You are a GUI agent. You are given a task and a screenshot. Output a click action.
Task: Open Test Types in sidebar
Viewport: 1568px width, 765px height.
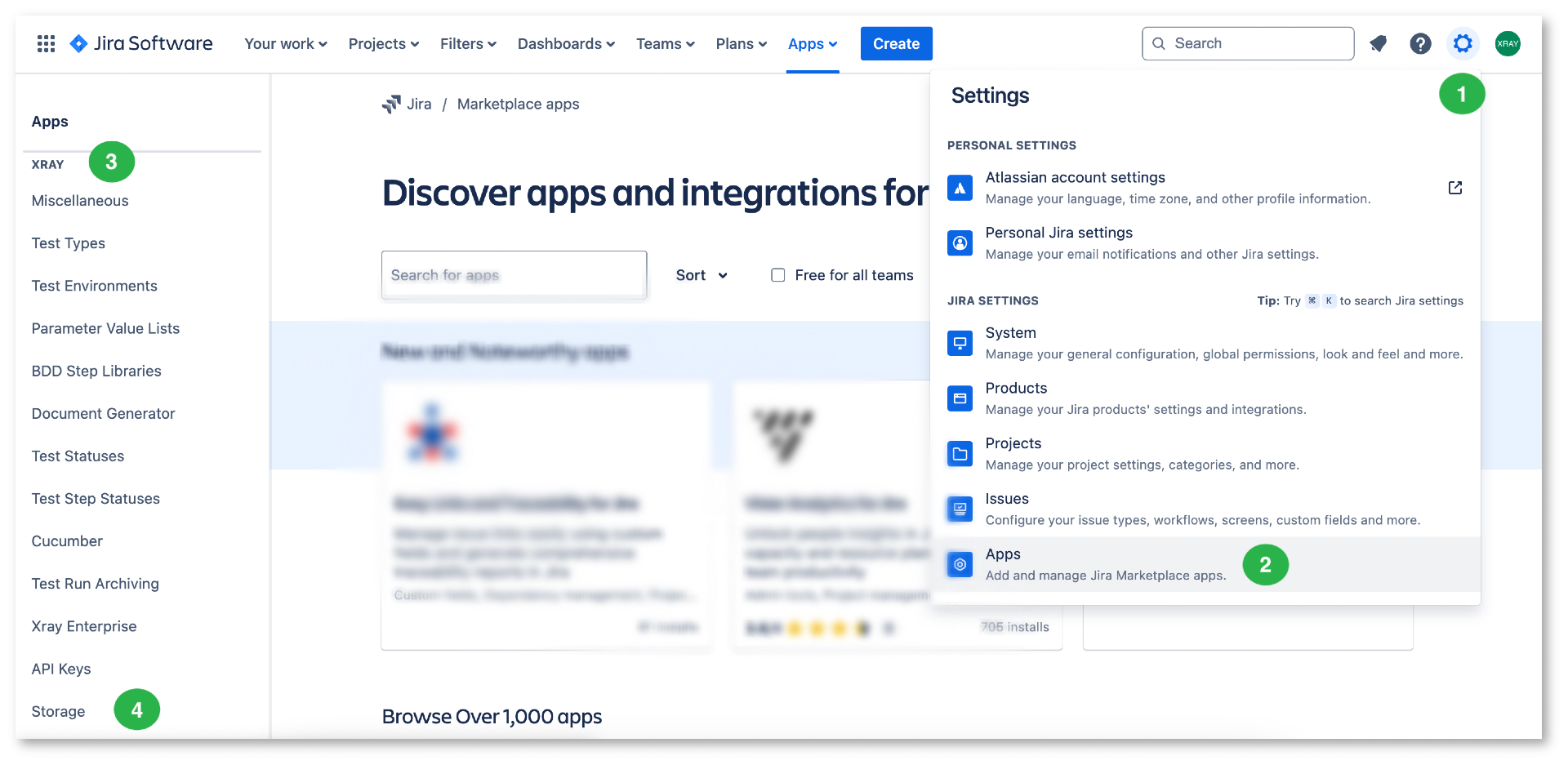[69, 243]
